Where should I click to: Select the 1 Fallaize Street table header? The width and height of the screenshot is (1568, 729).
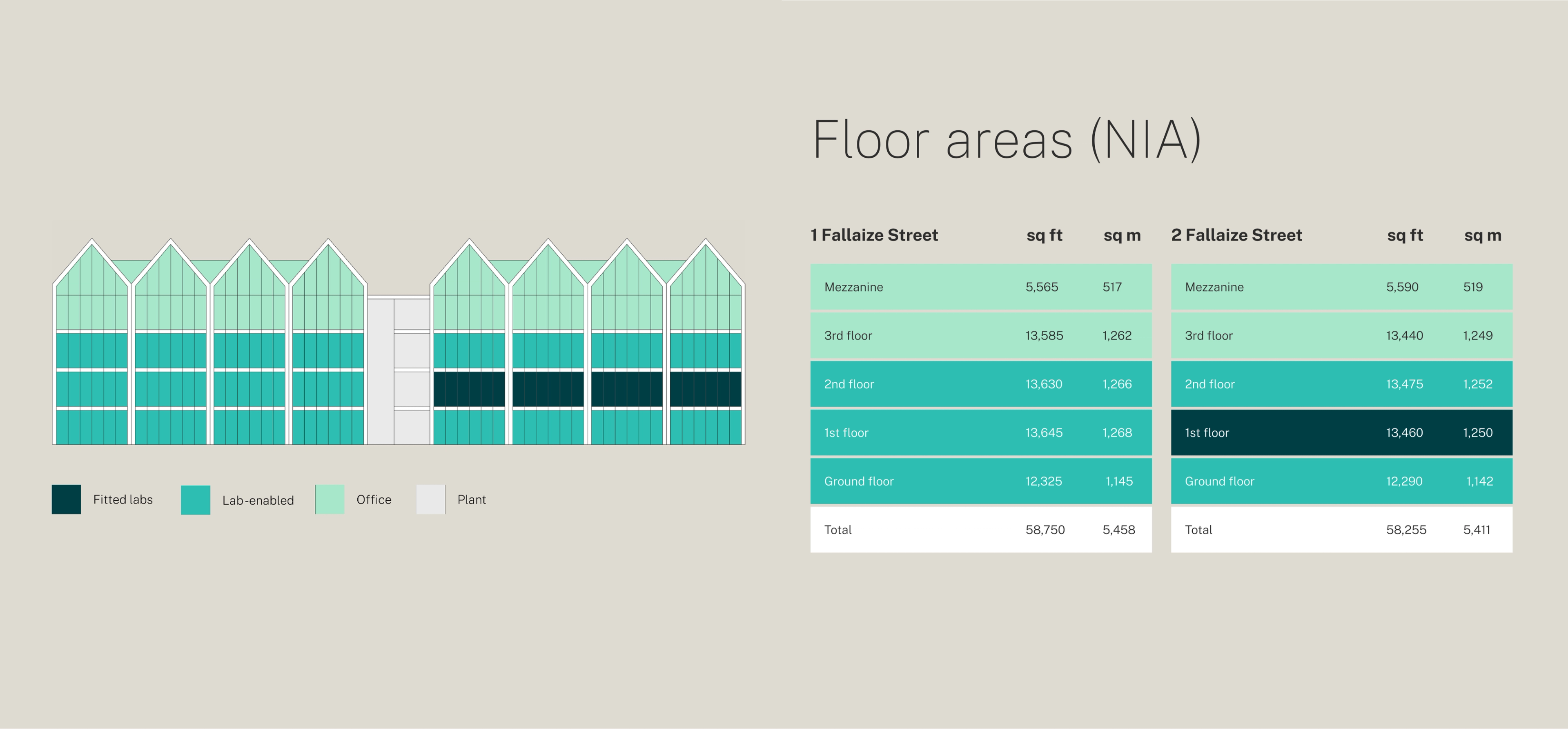tap(874, 235)
